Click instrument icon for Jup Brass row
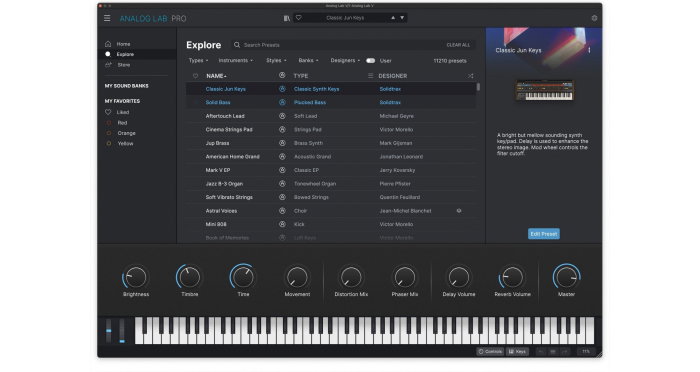Screen dimensions: 700x372 [x=282, y=143]
